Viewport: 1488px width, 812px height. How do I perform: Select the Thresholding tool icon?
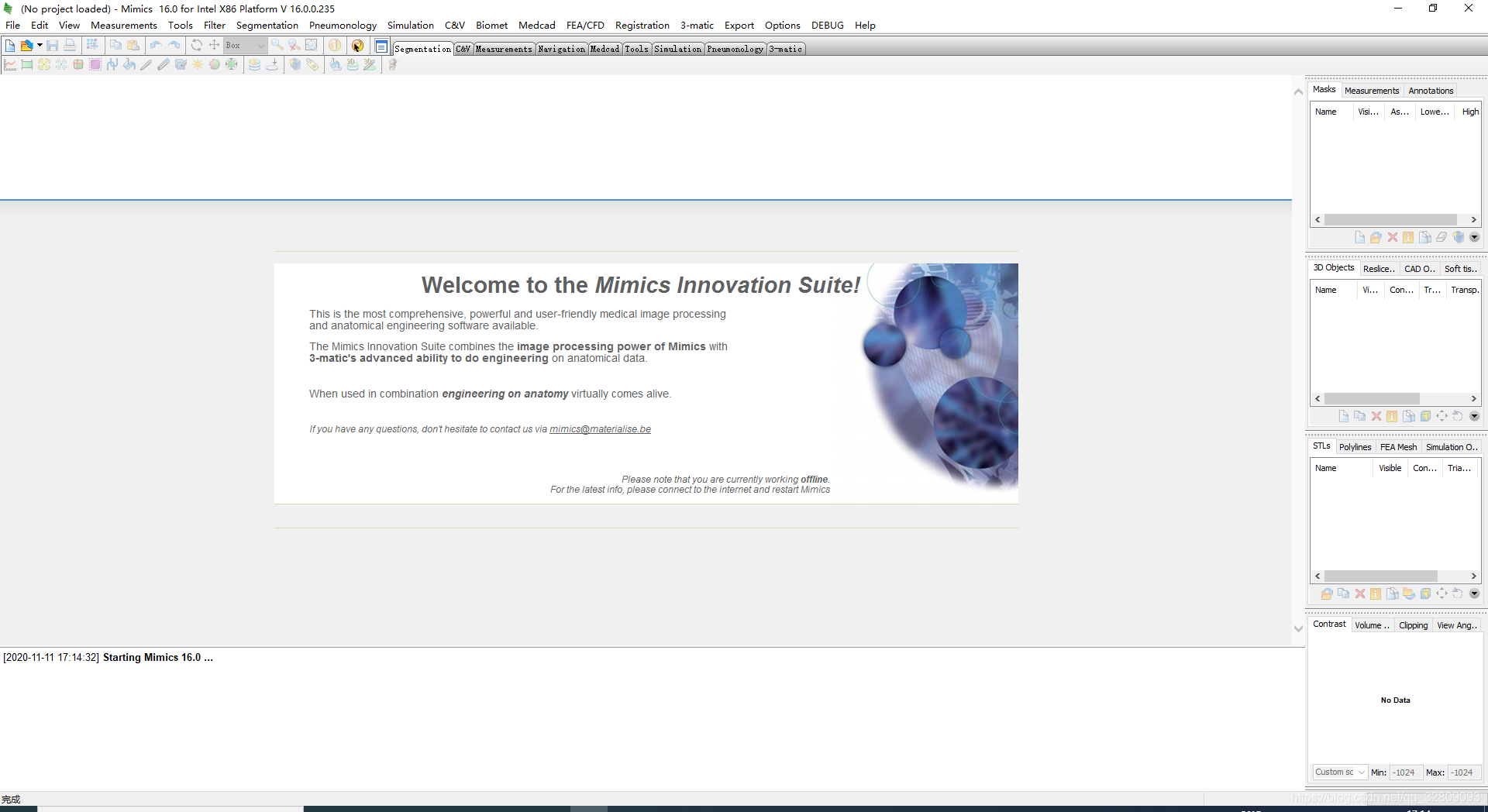[27, 65]
